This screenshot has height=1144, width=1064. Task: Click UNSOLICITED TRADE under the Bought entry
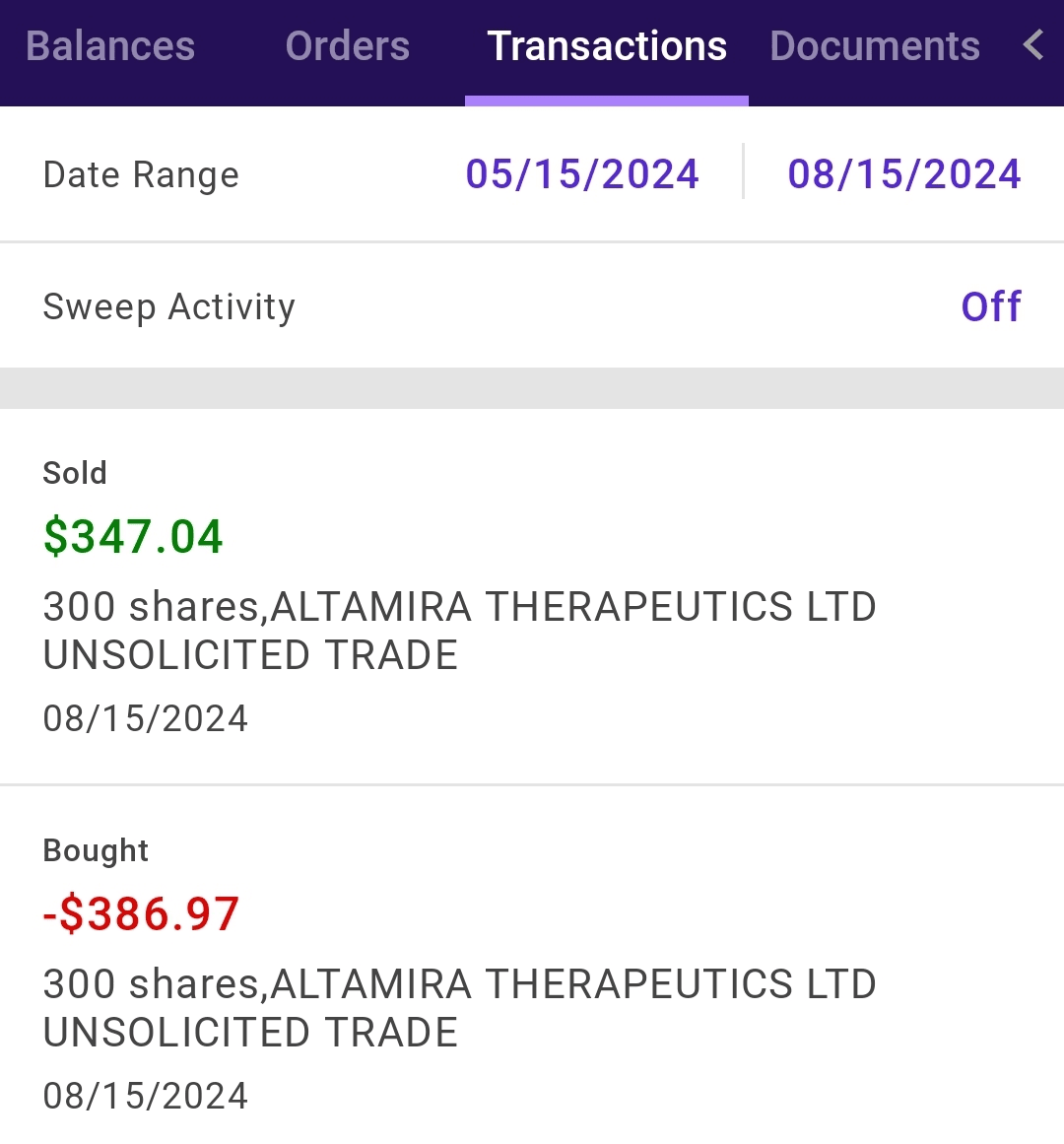(x=250, y=1033)
